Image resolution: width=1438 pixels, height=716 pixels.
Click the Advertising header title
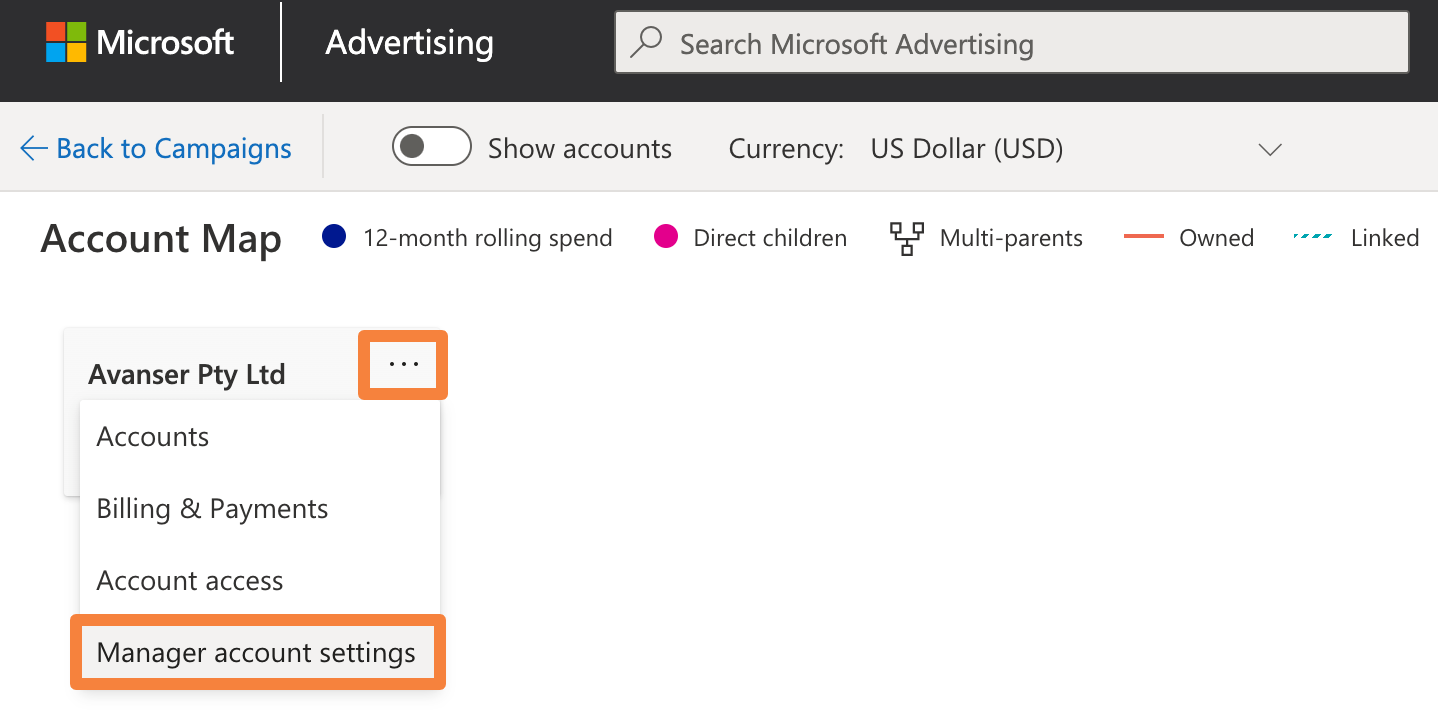click(409, 43)
